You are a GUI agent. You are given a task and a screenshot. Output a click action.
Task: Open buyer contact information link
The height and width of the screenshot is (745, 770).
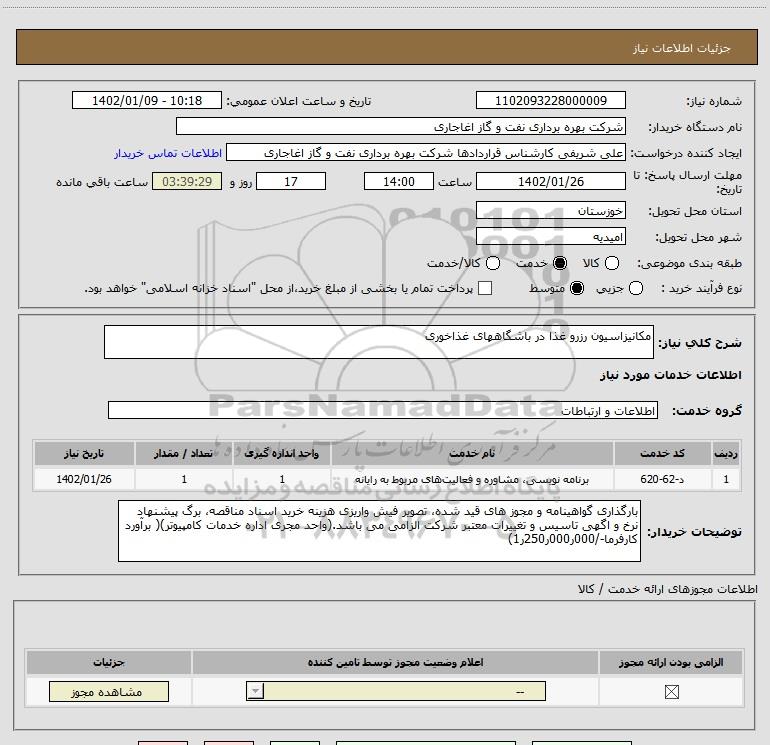(x=168, y=153)
